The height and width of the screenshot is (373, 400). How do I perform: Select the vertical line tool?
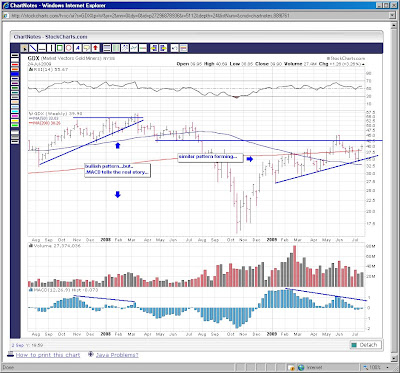pyautogui.click(x=51, y=48)
